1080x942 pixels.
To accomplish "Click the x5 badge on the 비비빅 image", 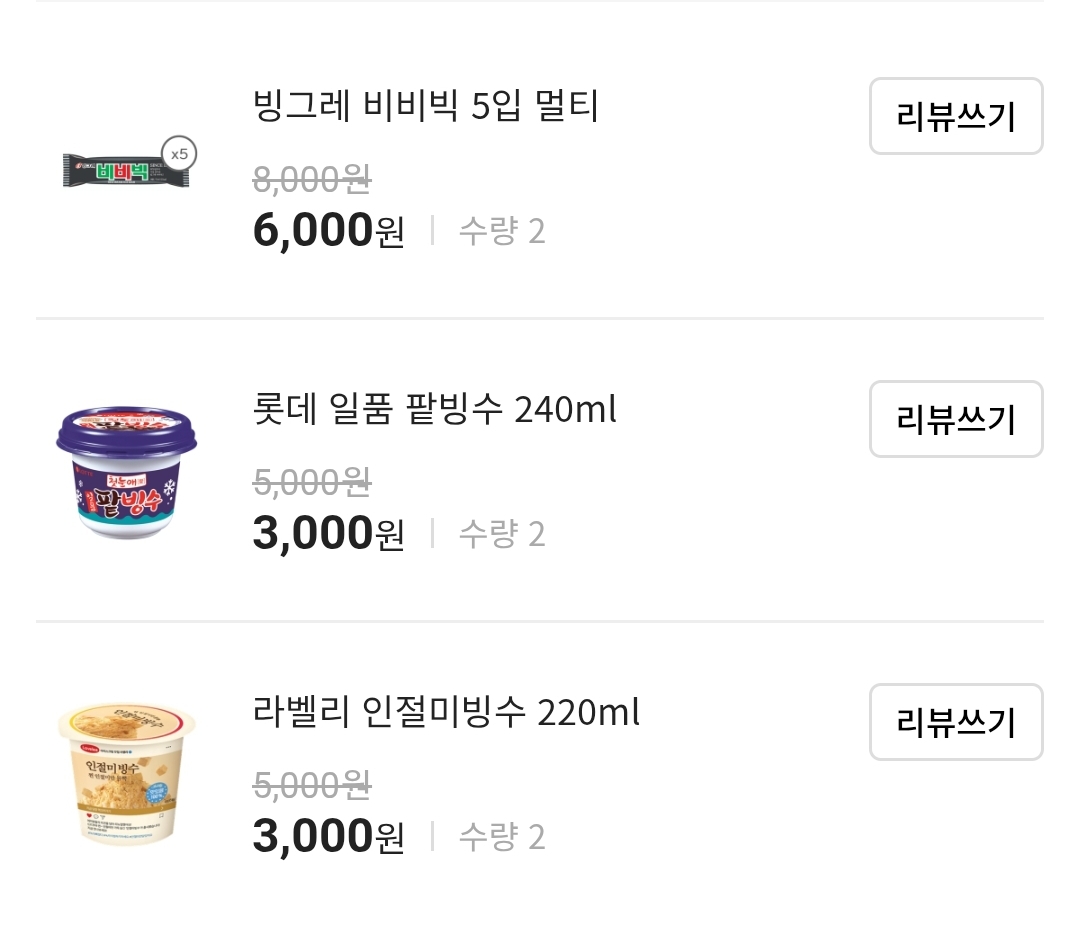I will coord(178,153).
